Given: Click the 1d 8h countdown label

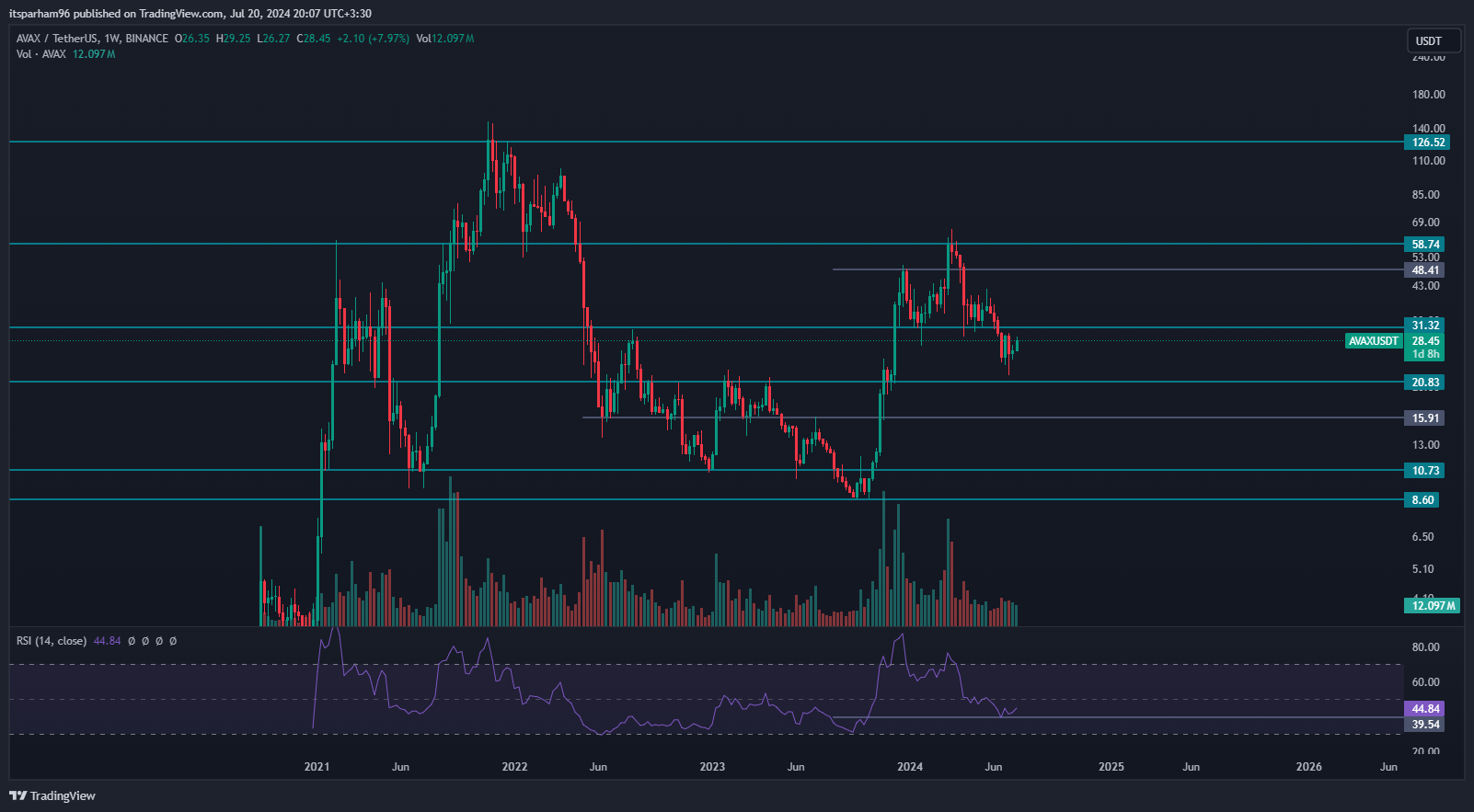Looking at the screenshot, I should (x=1425, y=354).
